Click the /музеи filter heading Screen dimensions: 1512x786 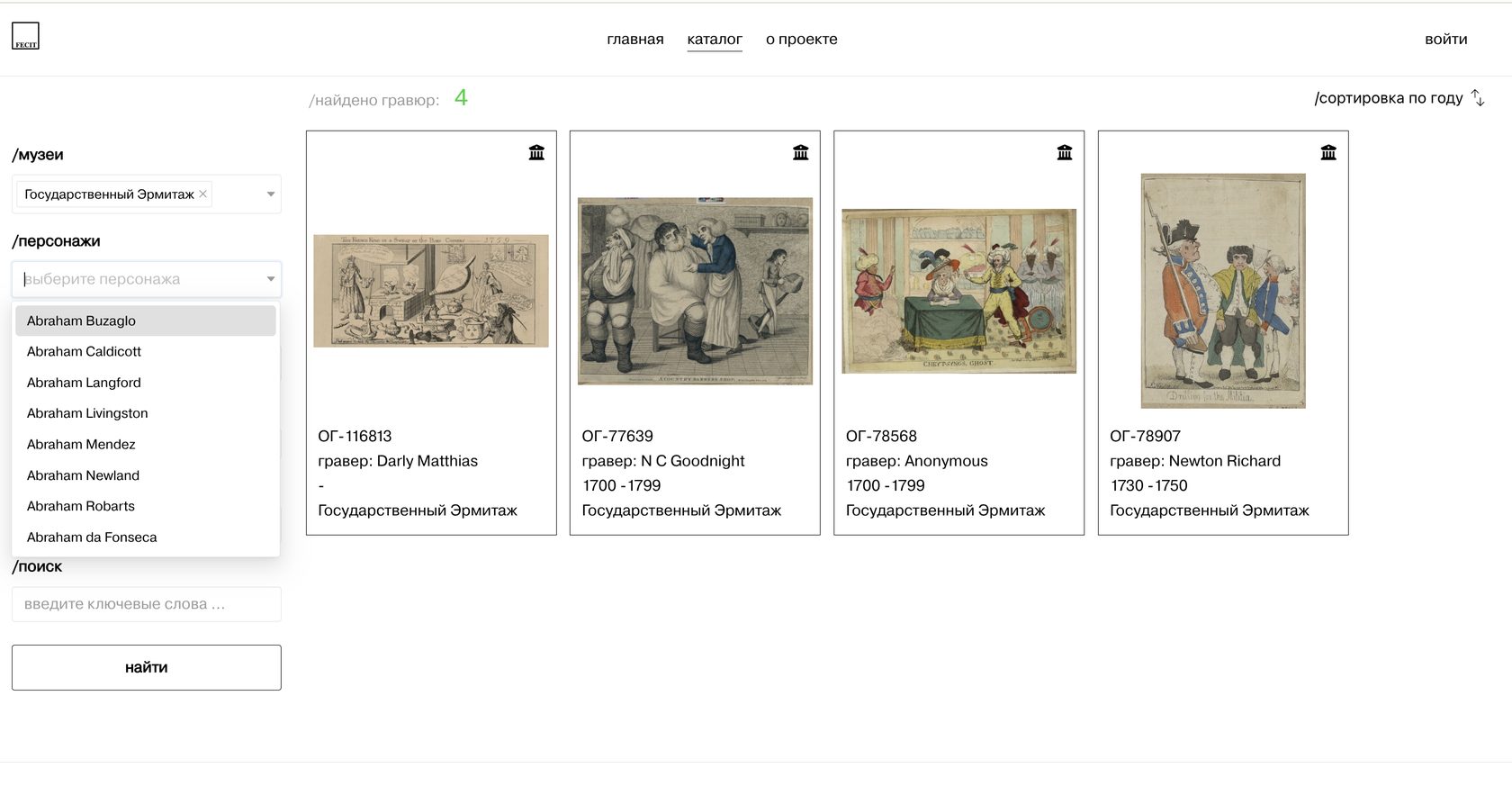click(38, 155)
